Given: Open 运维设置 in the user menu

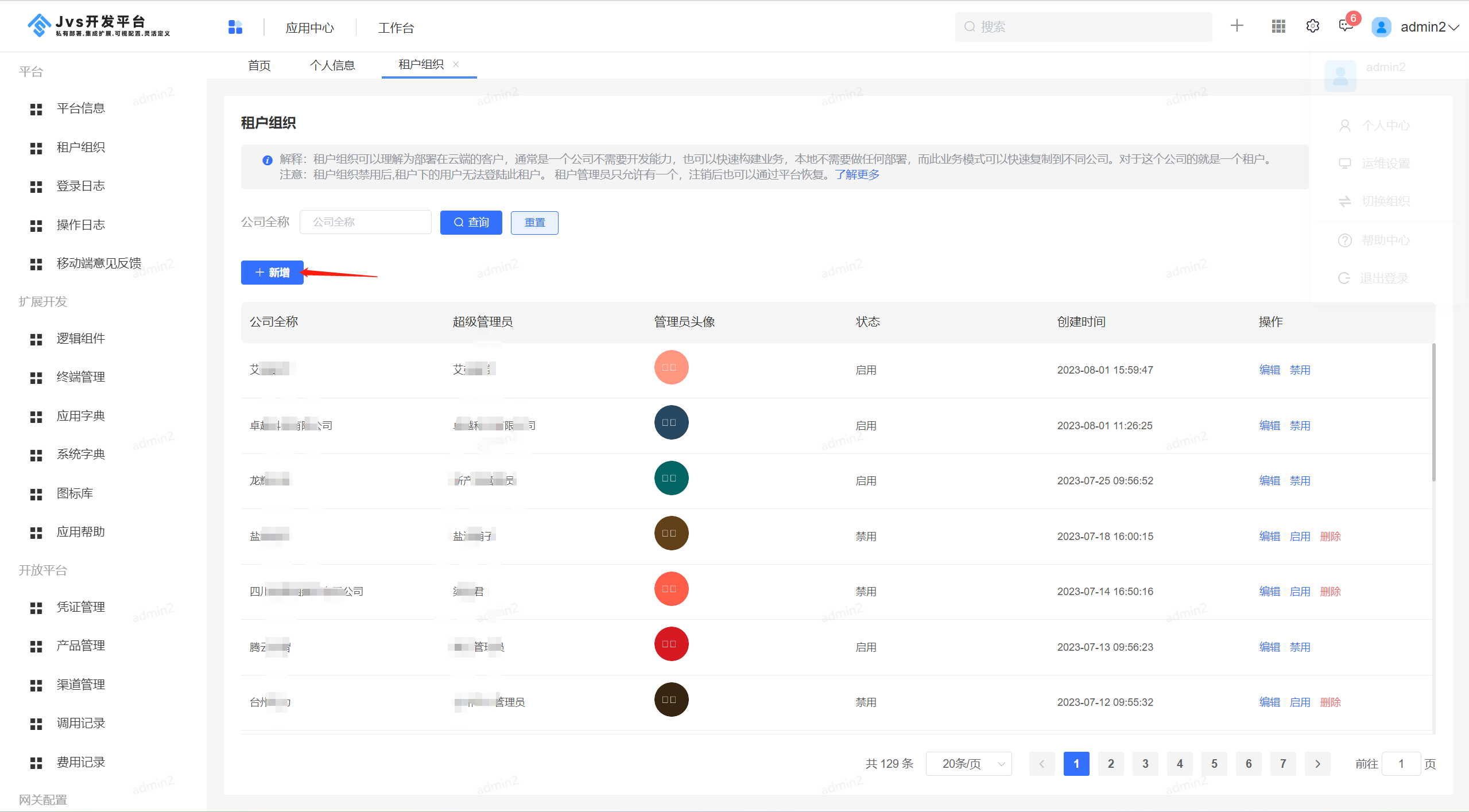Looking at the screenshot, I should [x=1374, y=164].
